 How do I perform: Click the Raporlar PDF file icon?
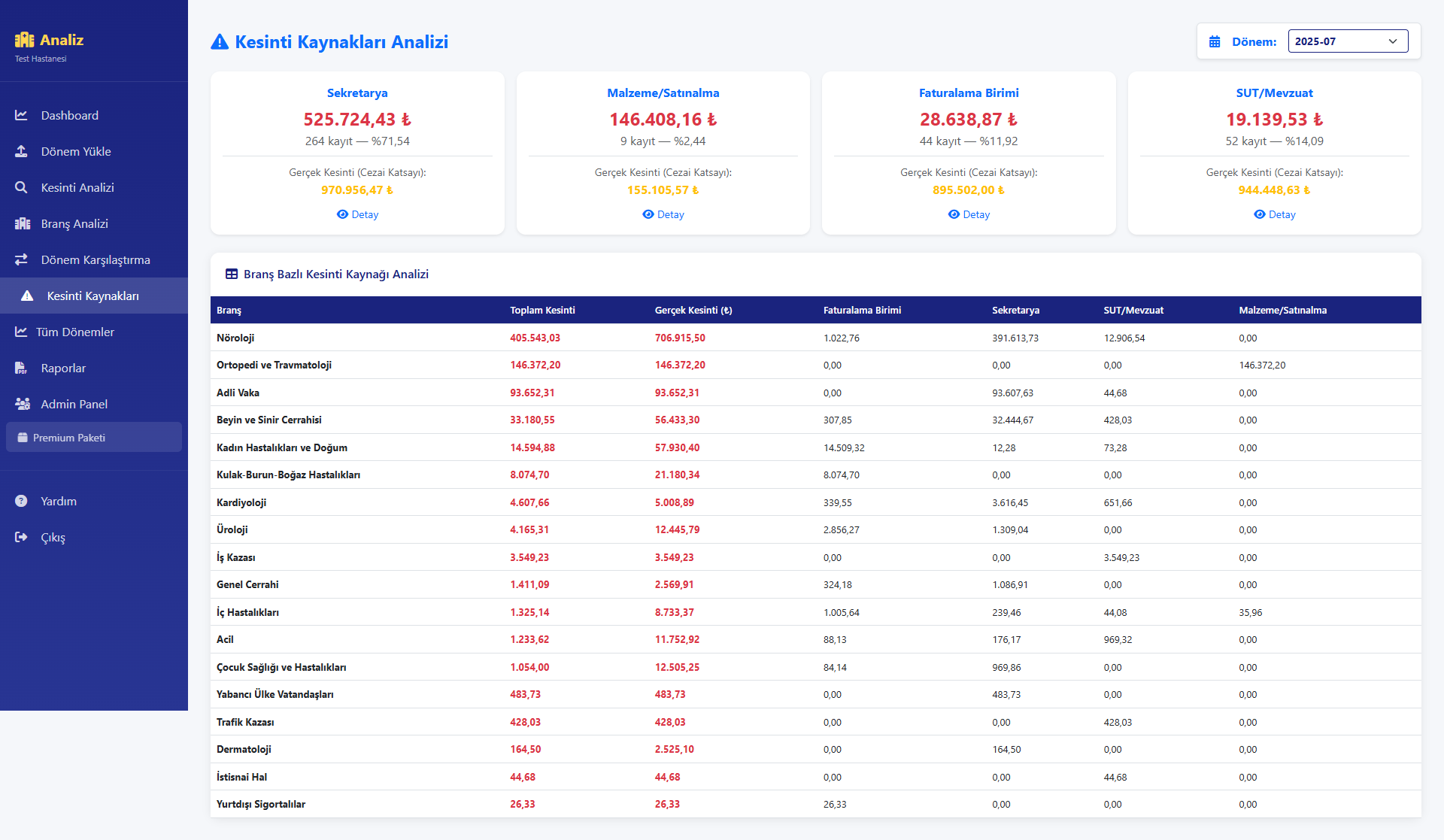click(21, 368)
